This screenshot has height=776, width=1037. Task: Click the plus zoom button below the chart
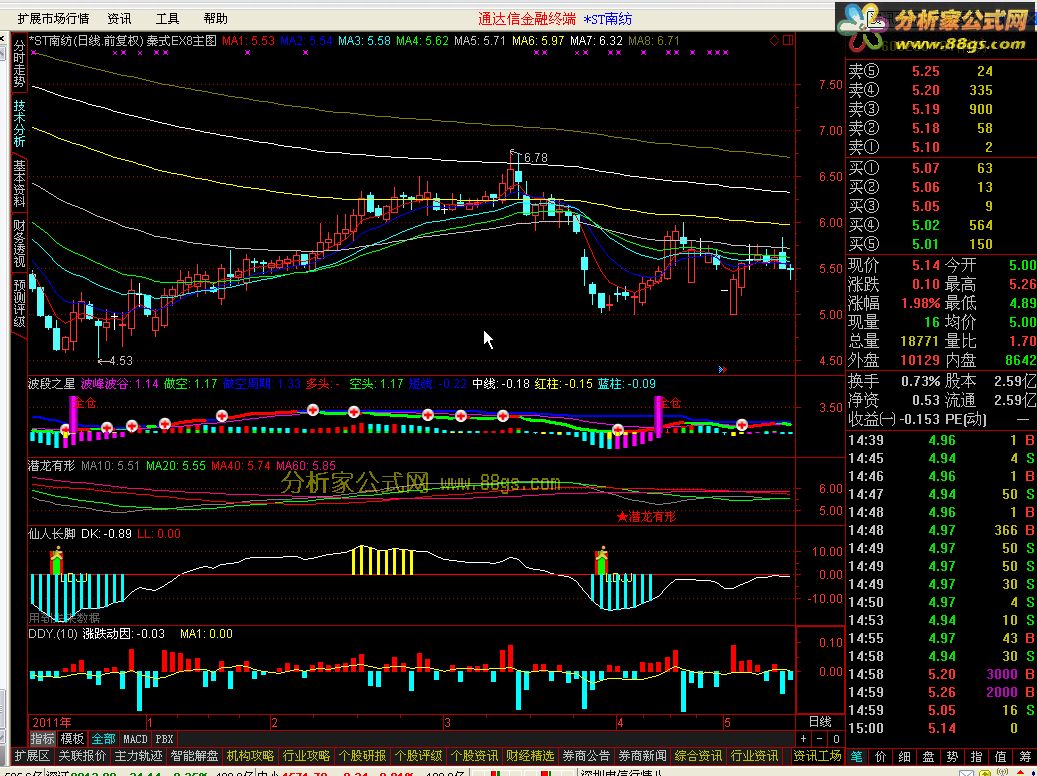click(x=804, y=739)
